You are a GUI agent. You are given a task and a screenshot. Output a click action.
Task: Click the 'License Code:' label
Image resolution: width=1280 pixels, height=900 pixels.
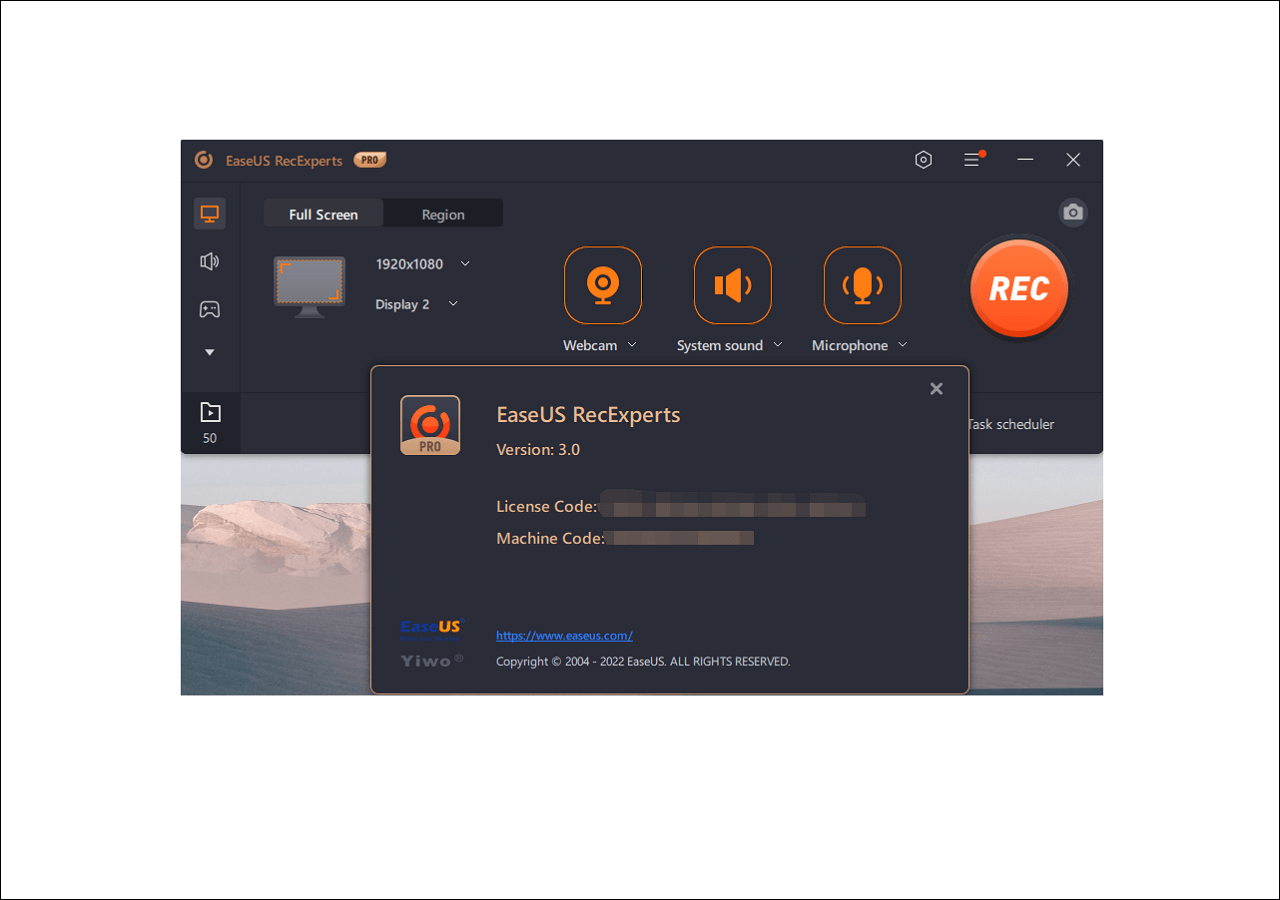click(546, 507)
